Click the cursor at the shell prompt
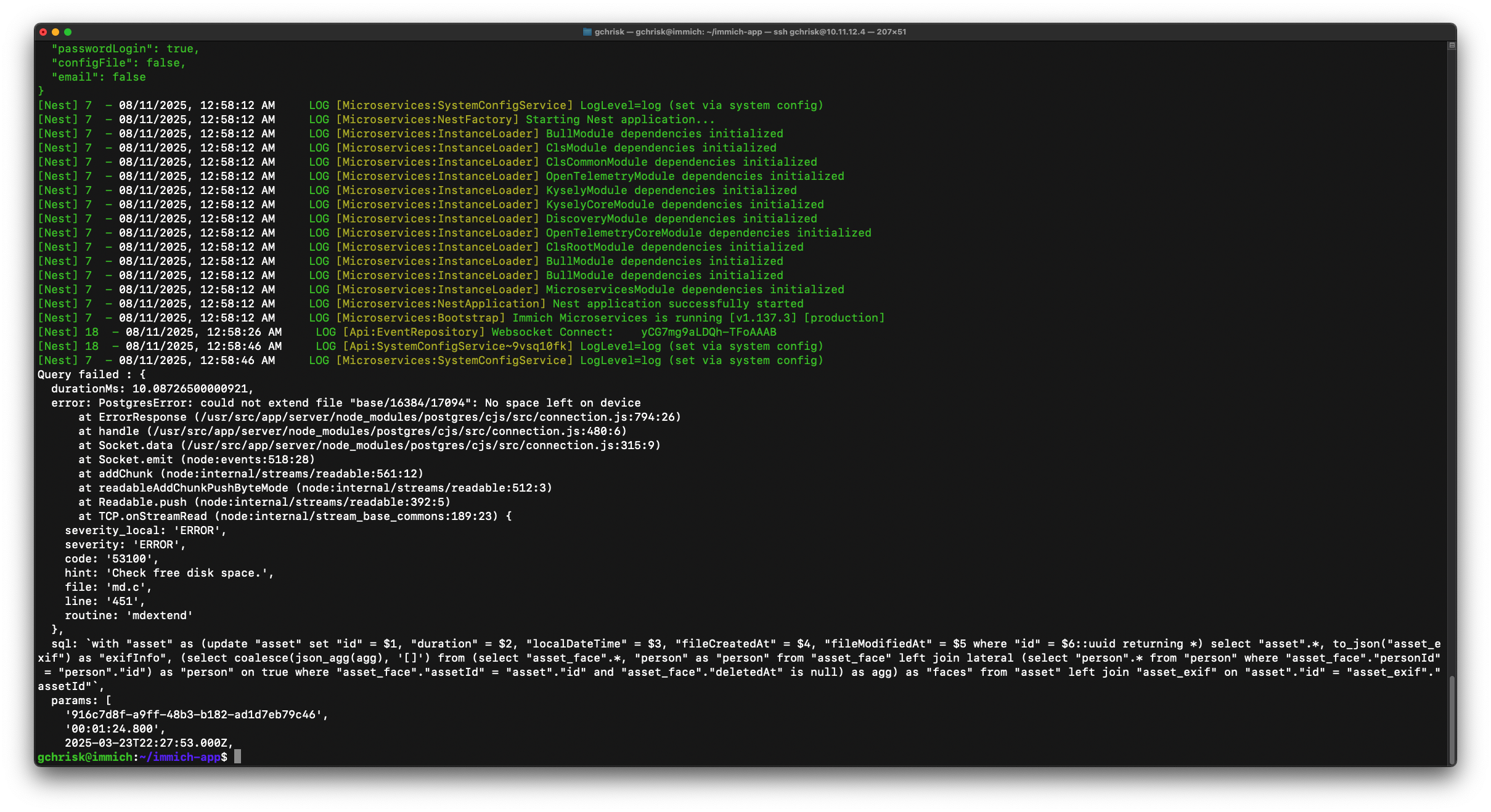Viewport: 1491px width, 812px height. pyautogui.click(x=238, y=757)
